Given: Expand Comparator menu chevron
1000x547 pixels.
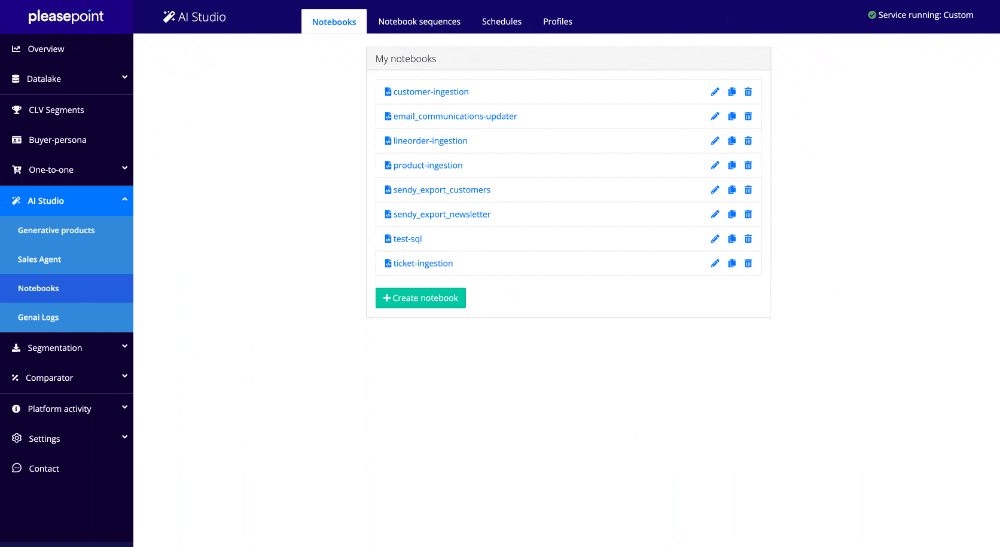Looking at the screenshot, I should (124, 376).
